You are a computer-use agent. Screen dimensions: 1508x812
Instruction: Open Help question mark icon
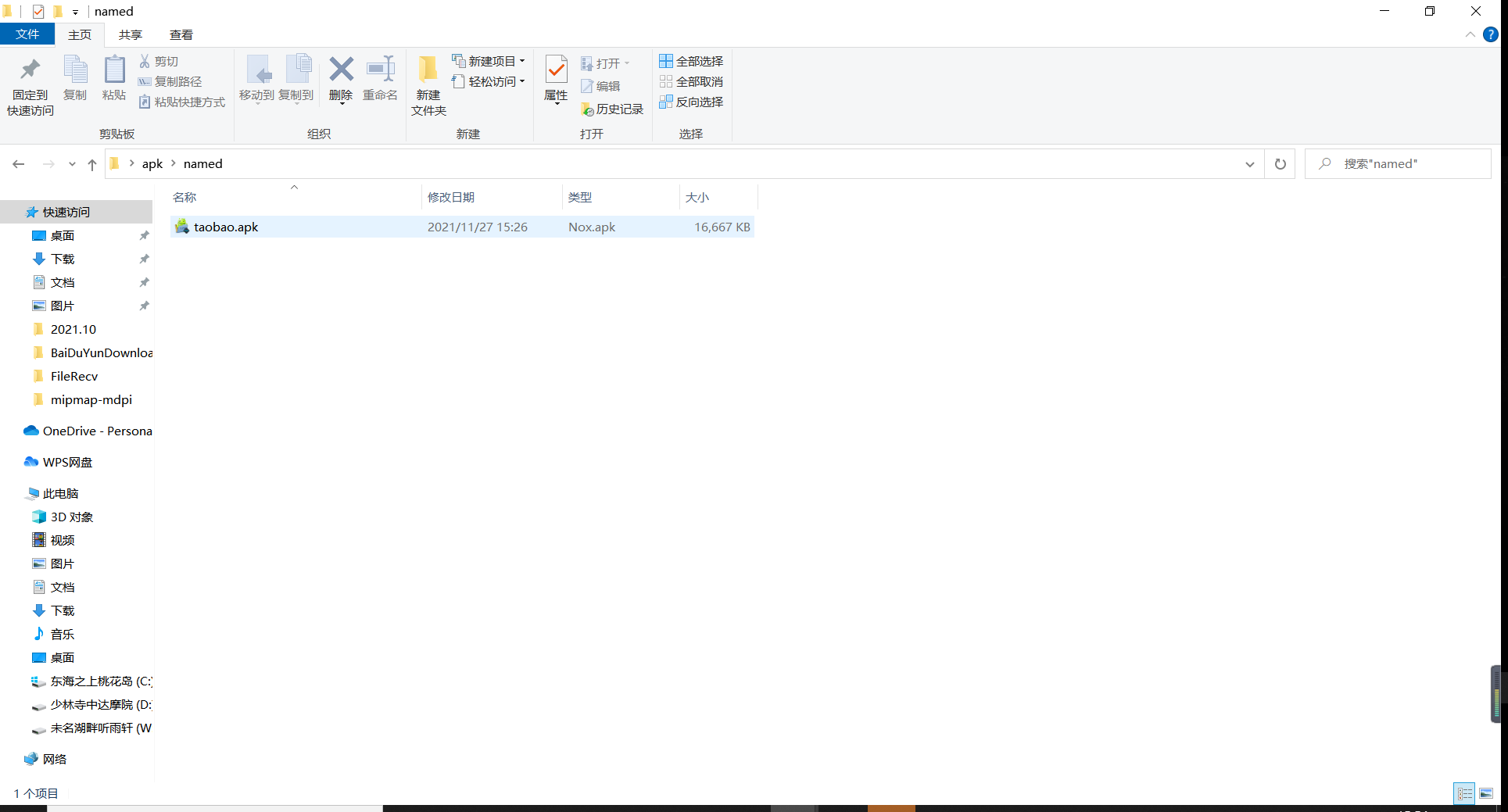point(1491,34)
